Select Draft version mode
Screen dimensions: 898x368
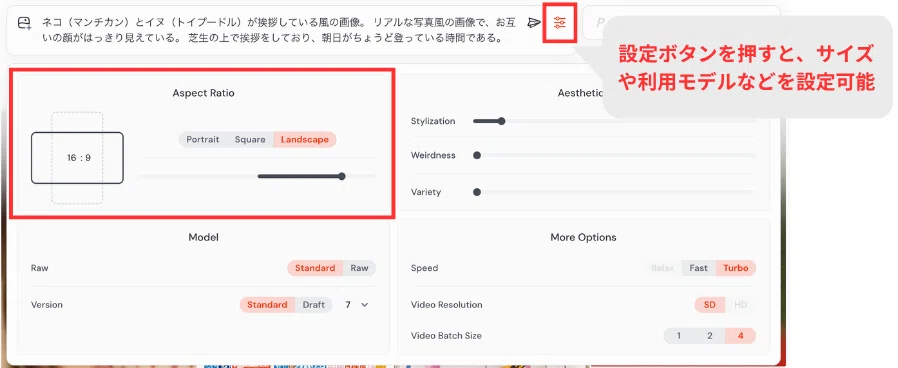314,304
